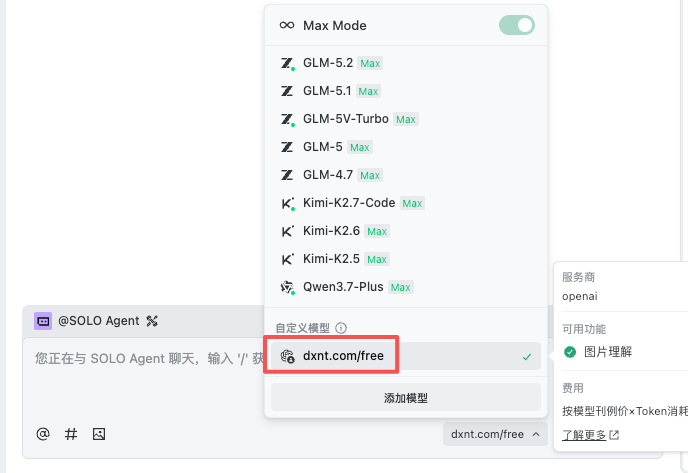Select the GLM-5.2 model

point(406,63)
